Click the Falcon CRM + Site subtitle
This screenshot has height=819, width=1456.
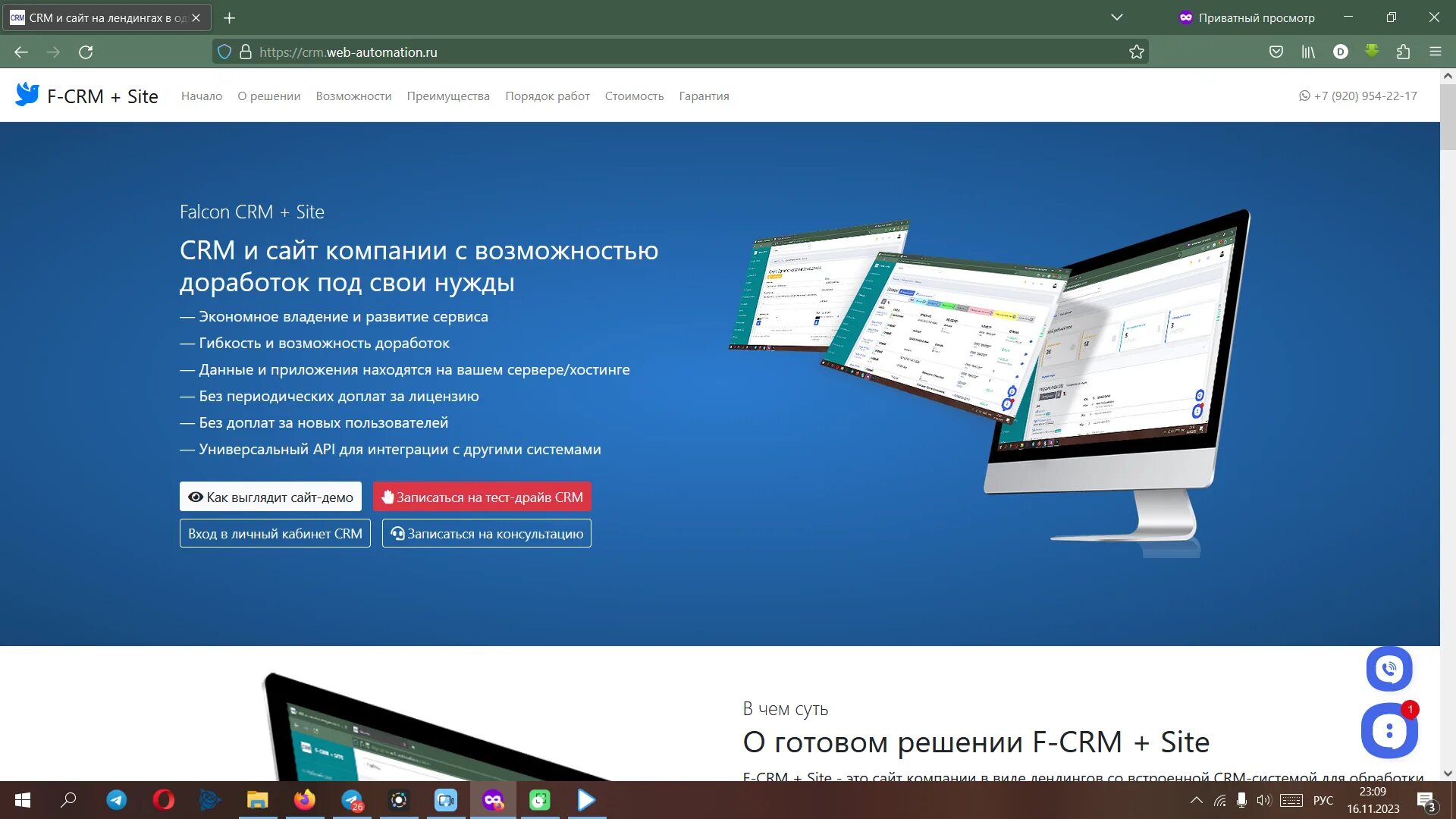pos(252,212)
